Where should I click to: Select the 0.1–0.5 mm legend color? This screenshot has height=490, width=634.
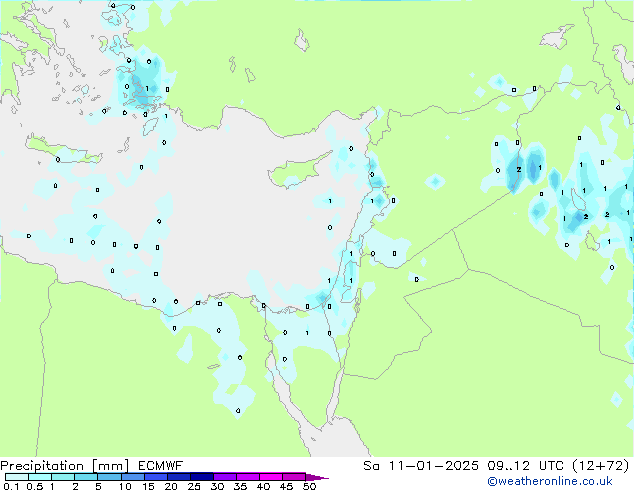17,477
